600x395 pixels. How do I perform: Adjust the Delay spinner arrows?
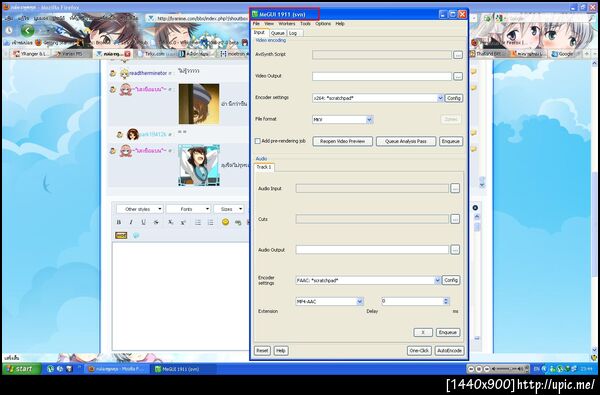click(x=446, y=301)
